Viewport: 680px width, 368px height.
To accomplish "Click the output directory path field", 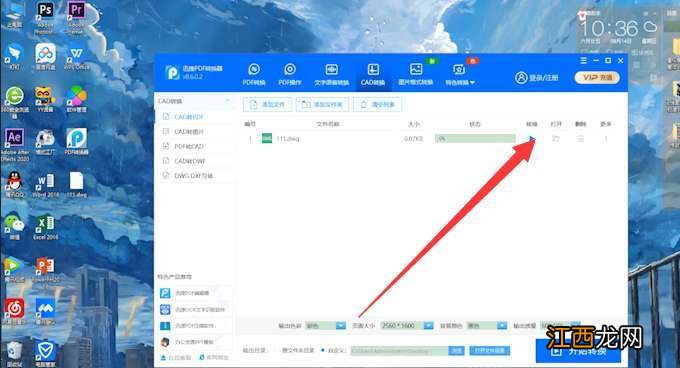I will (399, 351).
